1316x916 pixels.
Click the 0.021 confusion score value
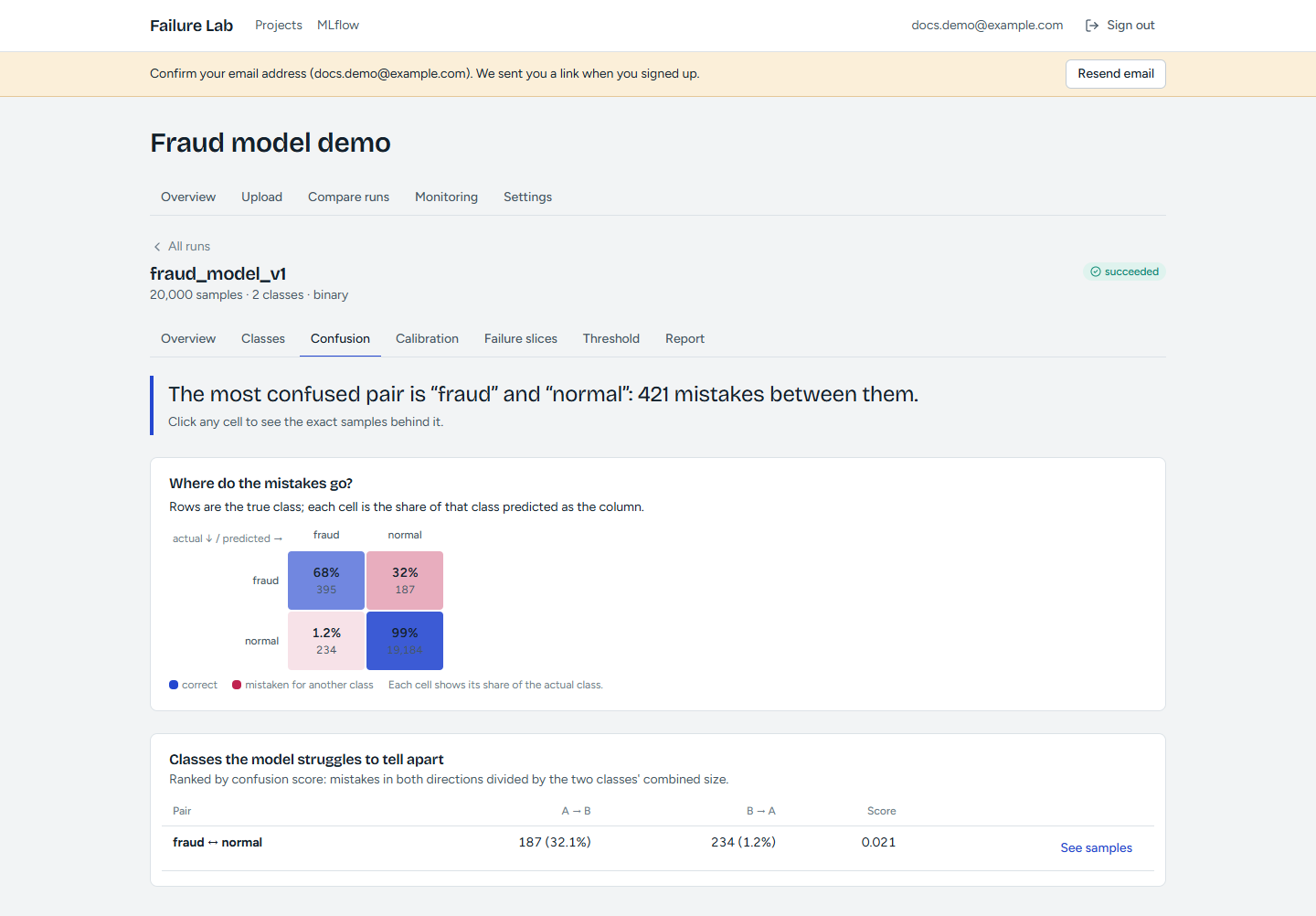click(x=878, y=843)
